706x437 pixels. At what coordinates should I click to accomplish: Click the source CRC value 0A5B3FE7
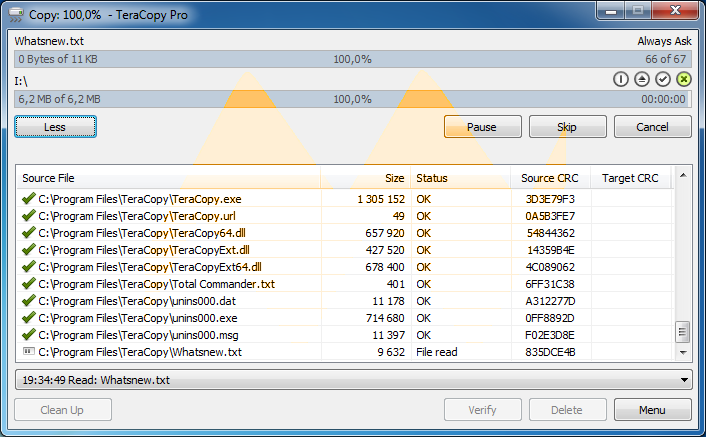[x=550, y=216]
